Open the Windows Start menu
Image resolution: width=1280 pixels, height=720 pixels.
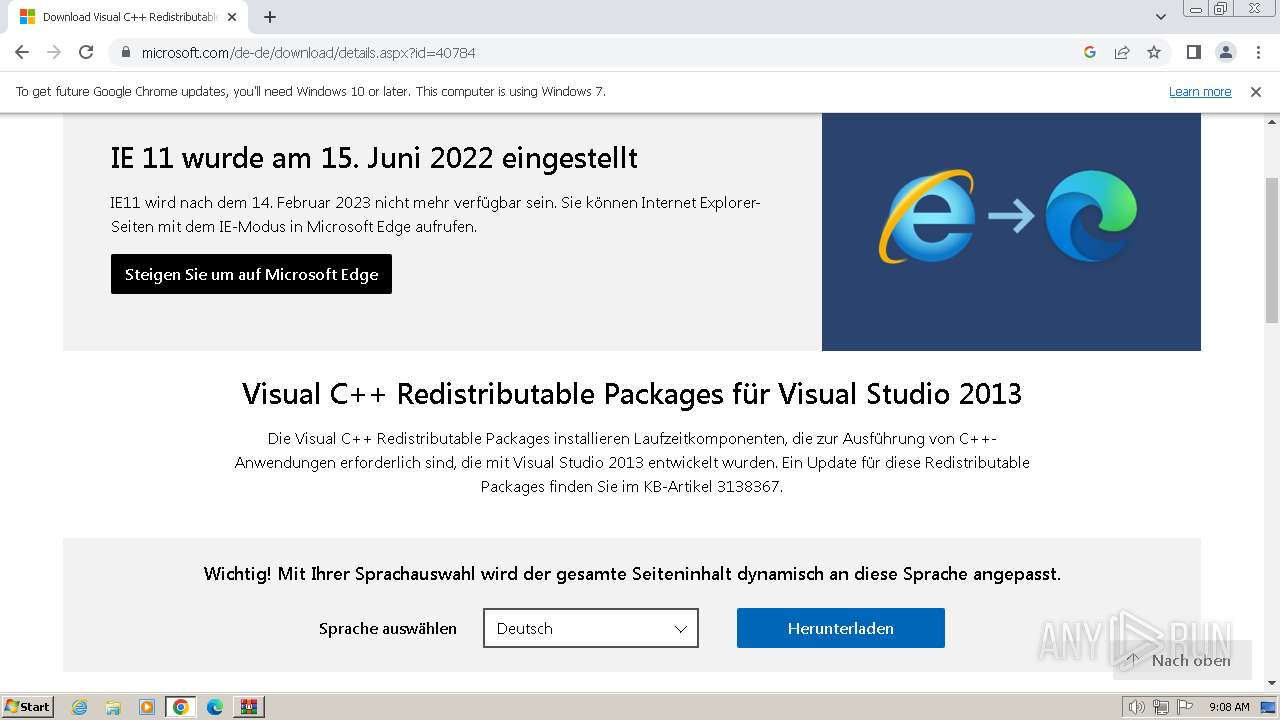tap(27, 707)
